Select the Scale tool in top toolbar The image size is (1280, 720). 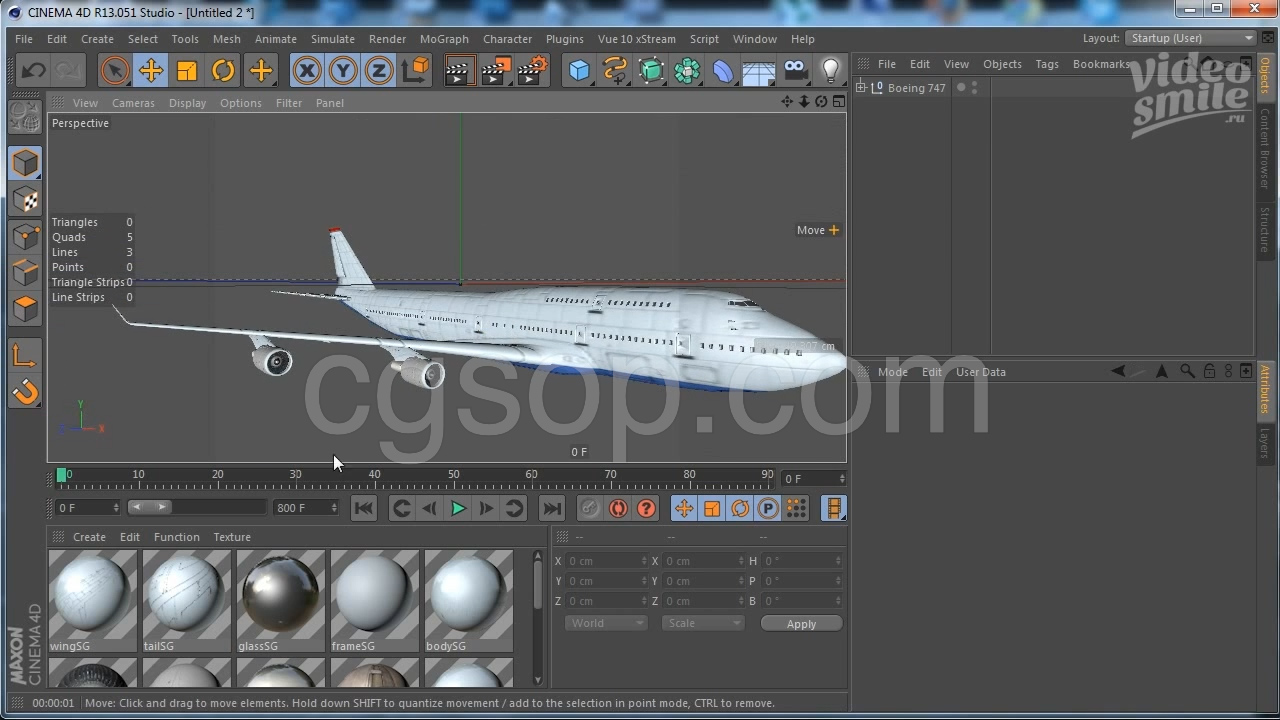click(187, 70)
